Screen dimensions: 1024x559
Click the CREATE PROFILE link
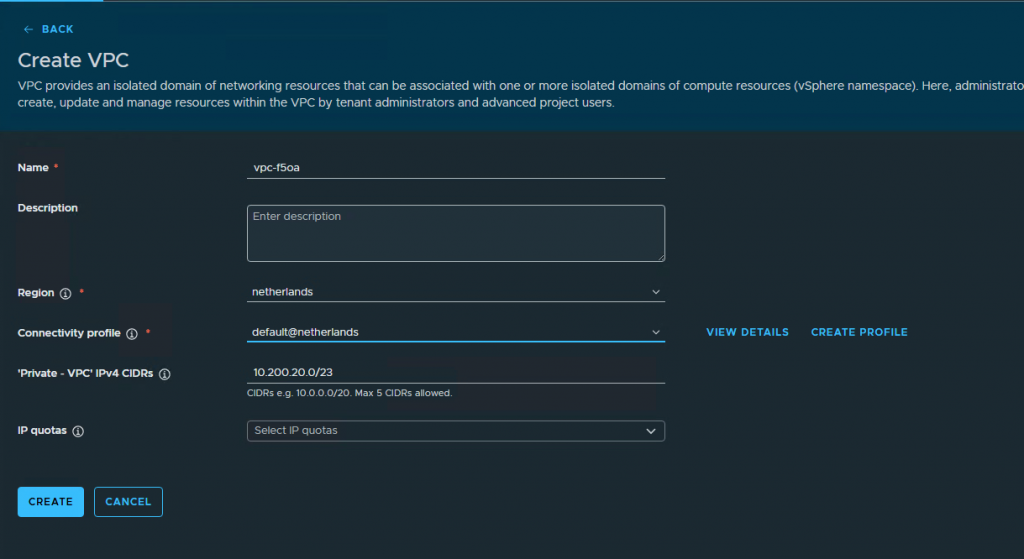859,332
